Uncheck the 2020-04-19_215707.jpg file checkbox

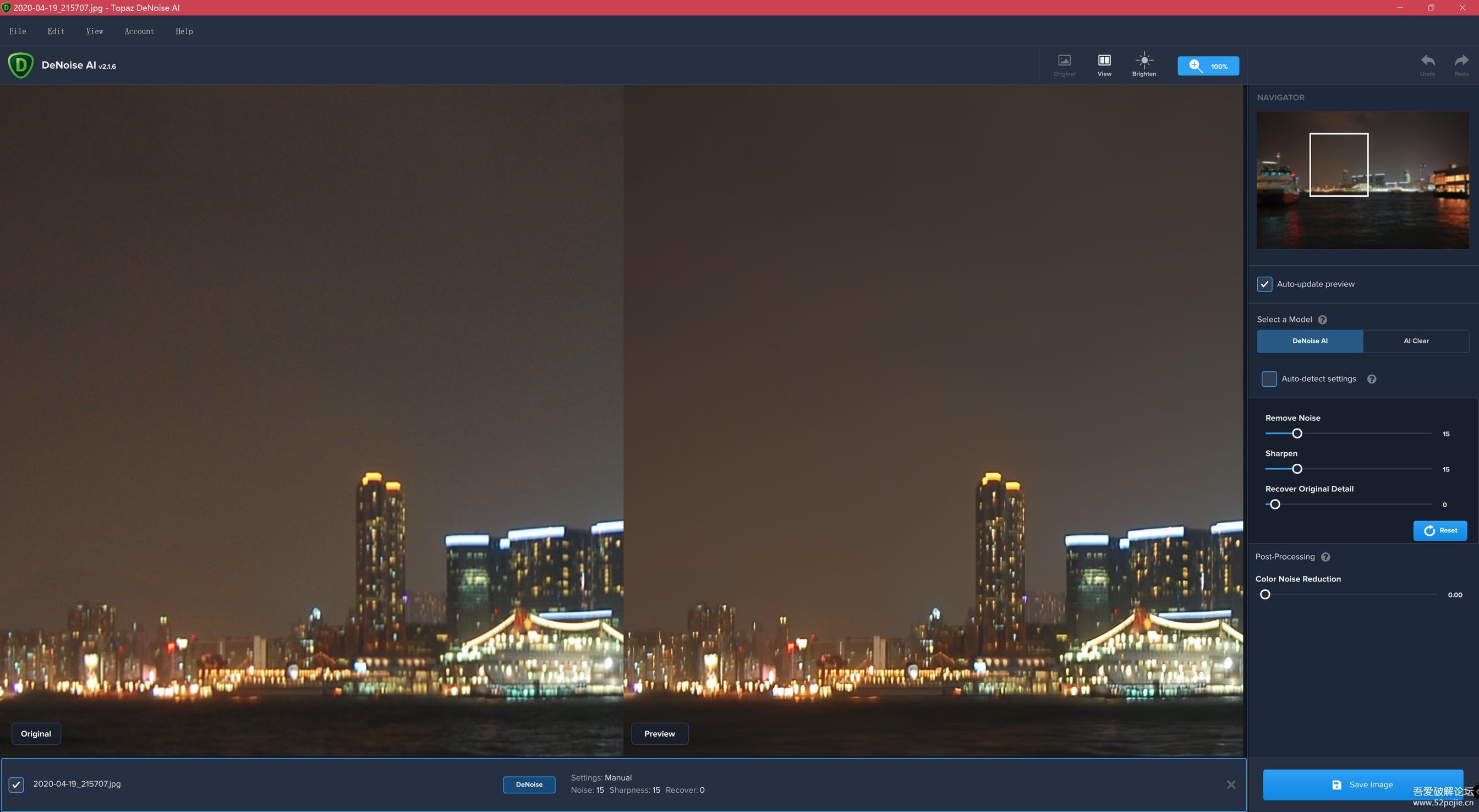16,784
